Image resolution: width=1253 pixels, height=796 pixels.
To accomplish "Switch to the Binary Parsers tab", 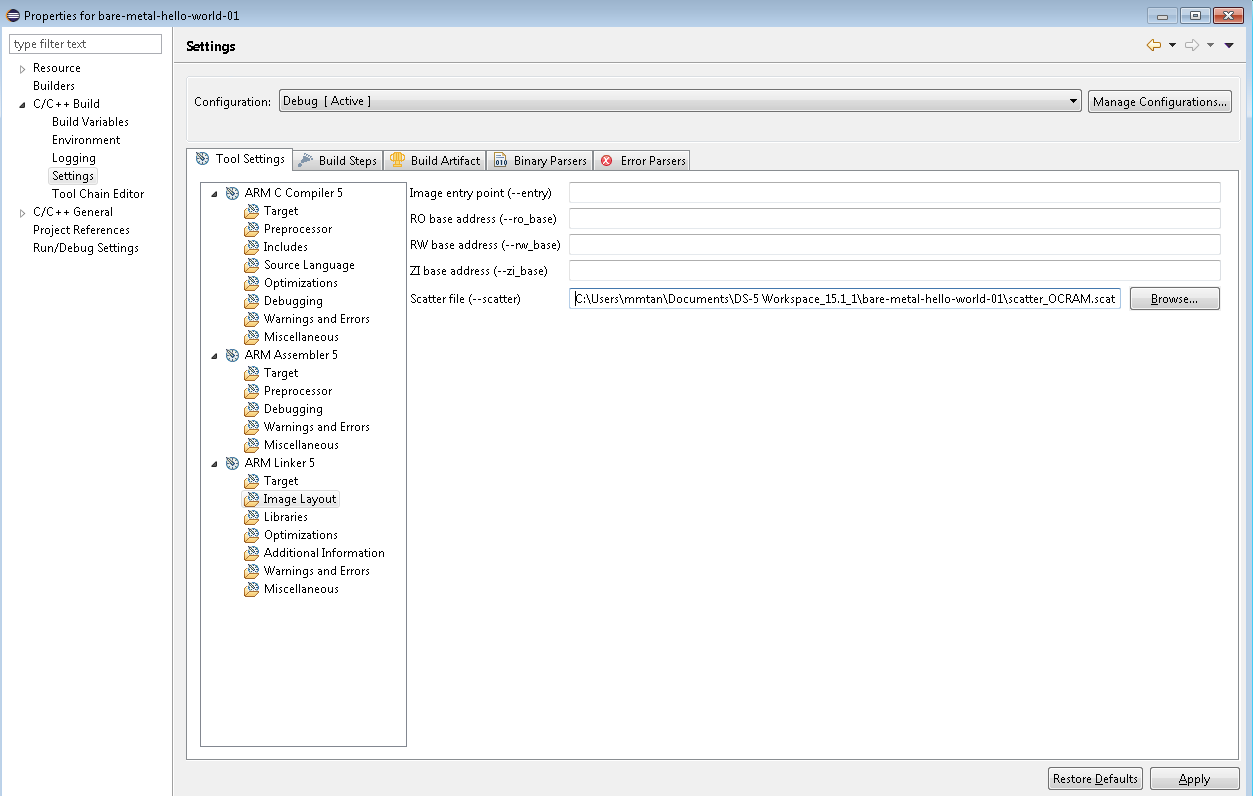I will [x=540, y=160].
